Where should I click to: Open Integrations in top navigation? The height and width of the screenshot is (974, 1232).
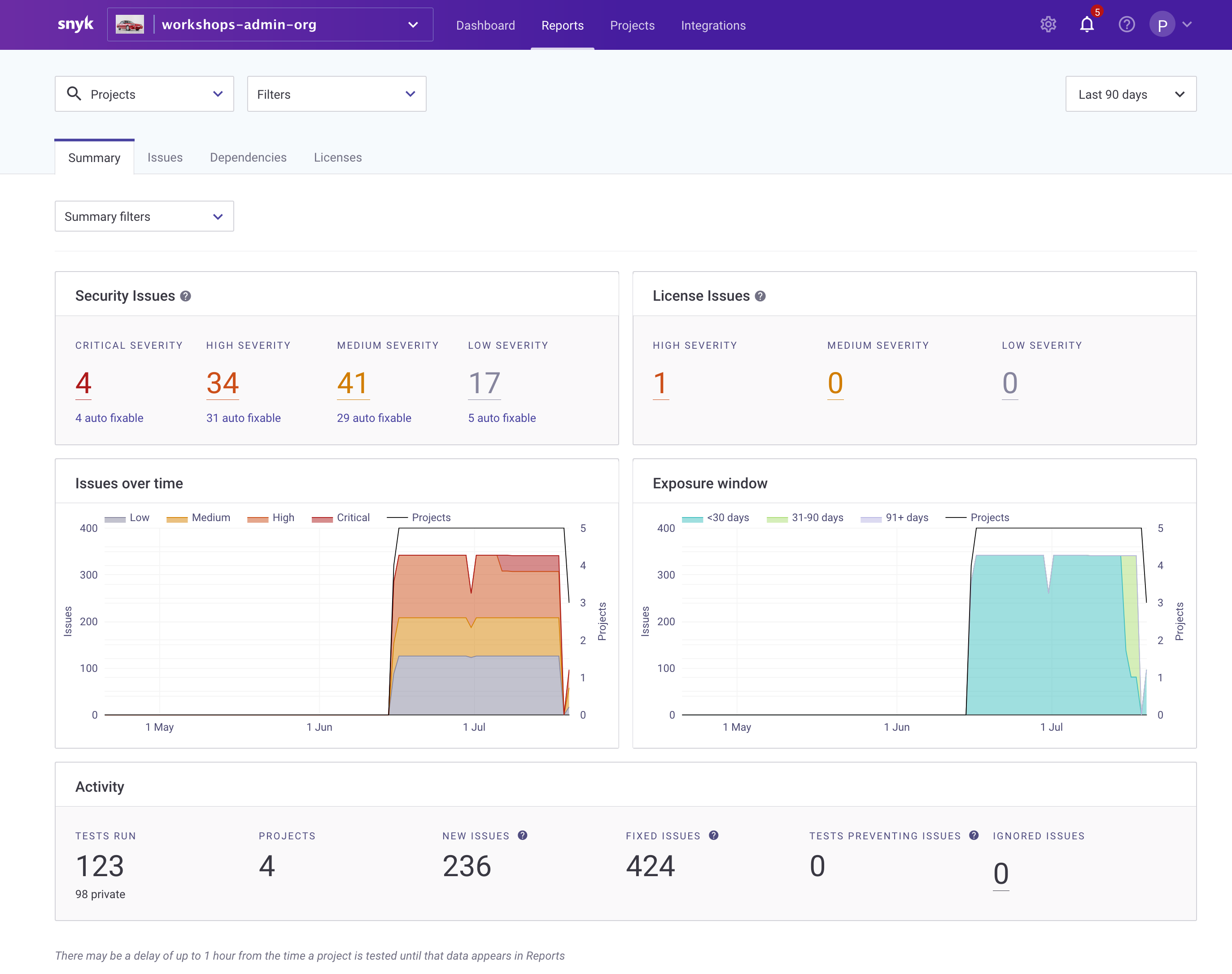coord(713,25)
